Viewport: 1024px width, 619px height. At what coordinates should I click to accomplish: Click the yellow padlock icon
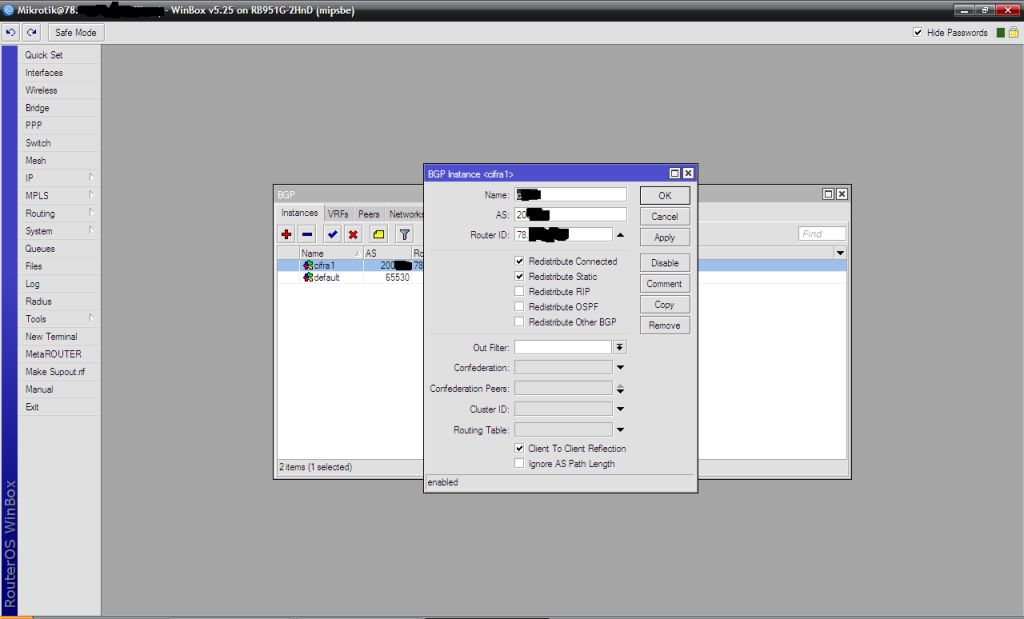coord(1014,33)
